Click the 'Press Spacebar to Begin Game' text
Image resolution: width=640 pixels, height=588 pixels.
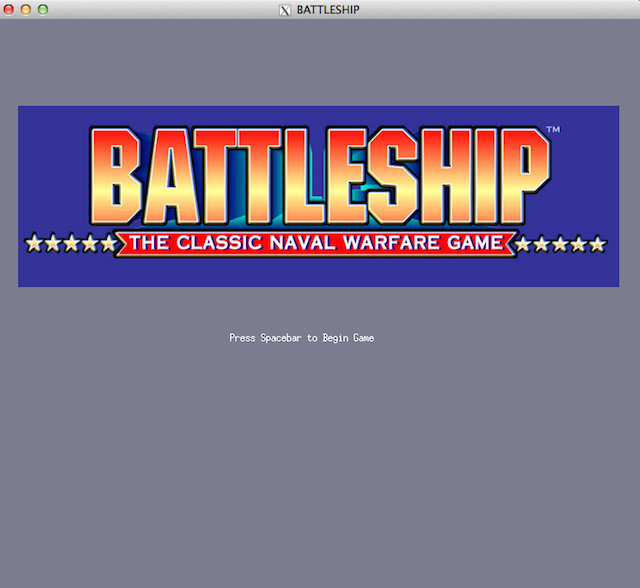(x=302, y=338)
